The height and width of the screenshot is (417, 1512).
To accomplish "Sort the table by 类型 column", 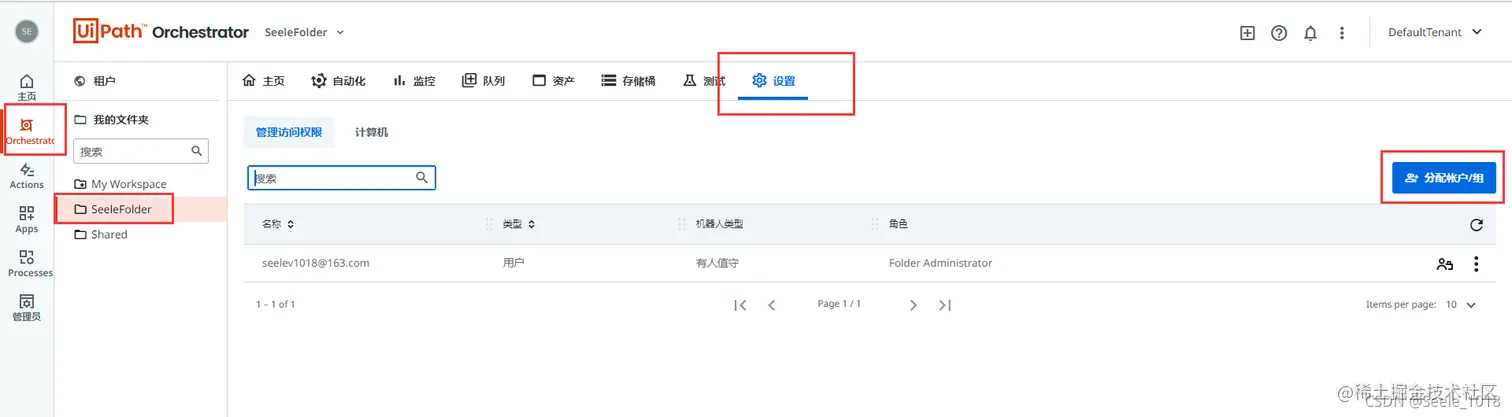I will (x=519, y=224).
